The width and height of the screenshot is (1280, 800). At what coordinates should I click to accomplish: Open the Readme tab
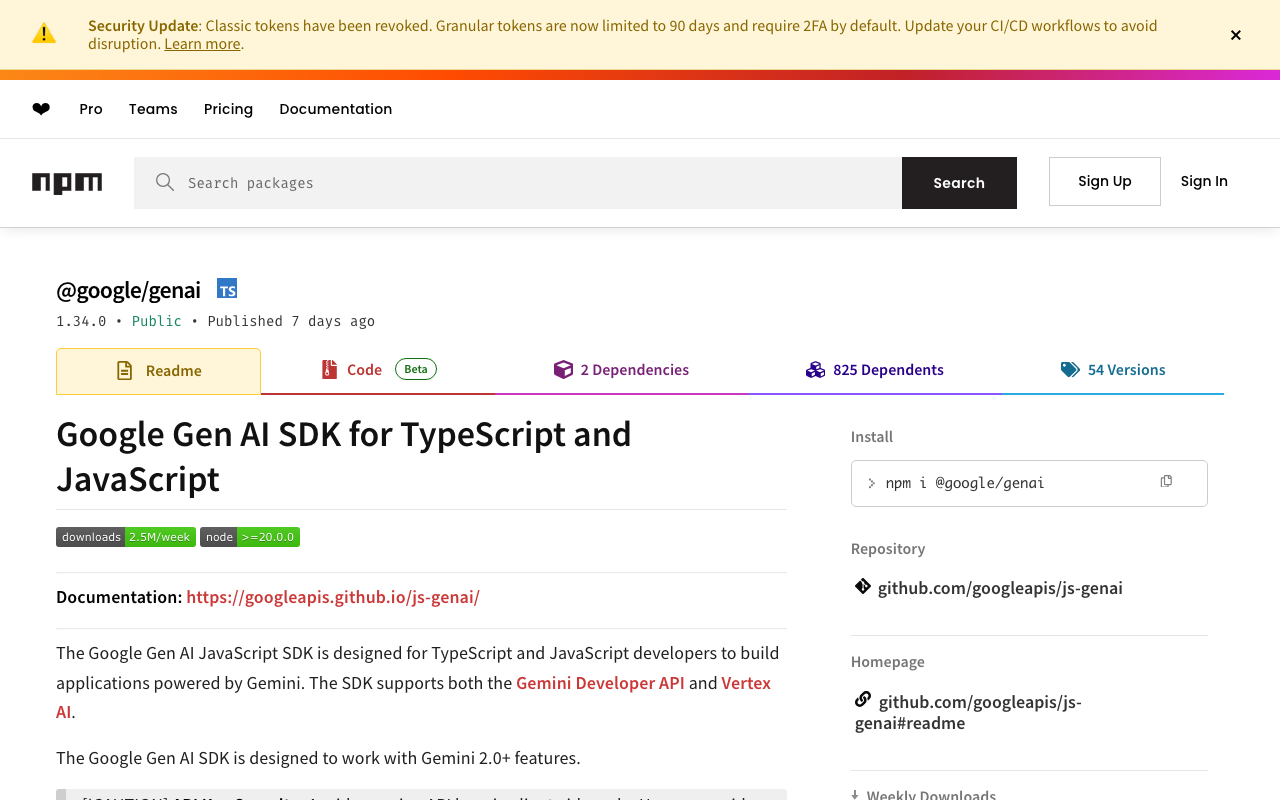click(159, 371)
